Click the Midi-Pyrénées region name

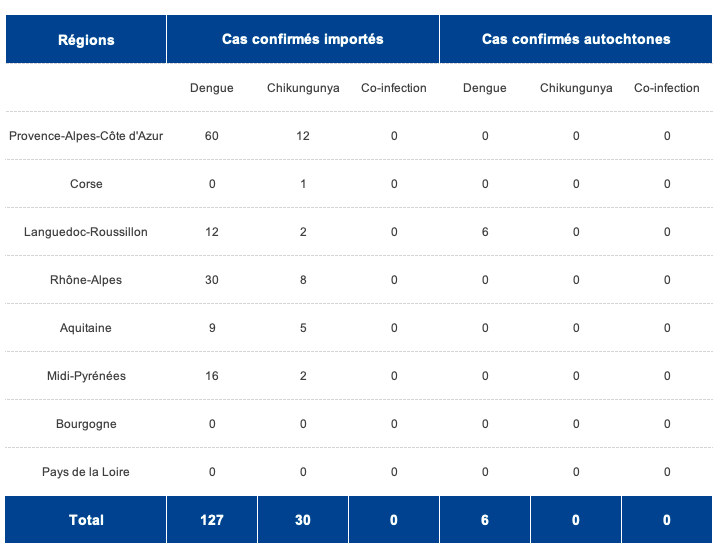86,376
